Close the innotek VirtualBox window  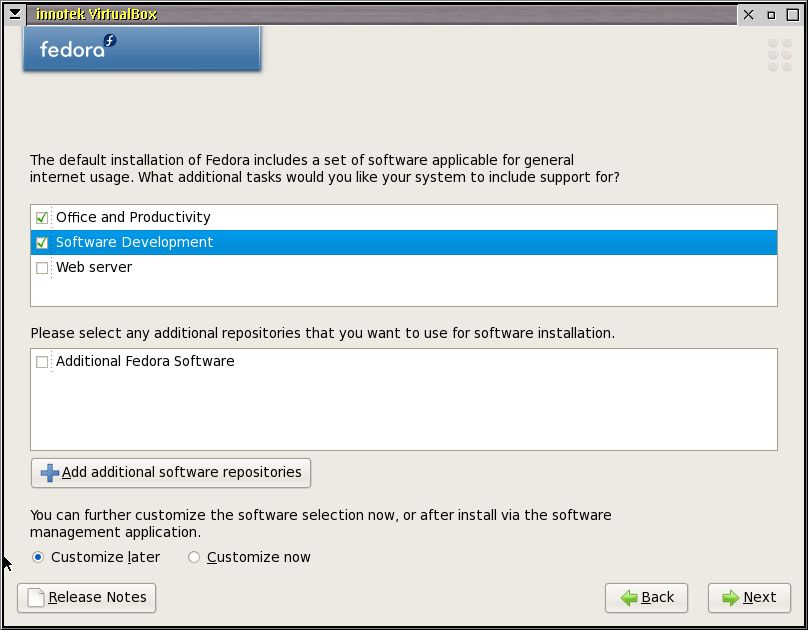click(x=748, y=15)
